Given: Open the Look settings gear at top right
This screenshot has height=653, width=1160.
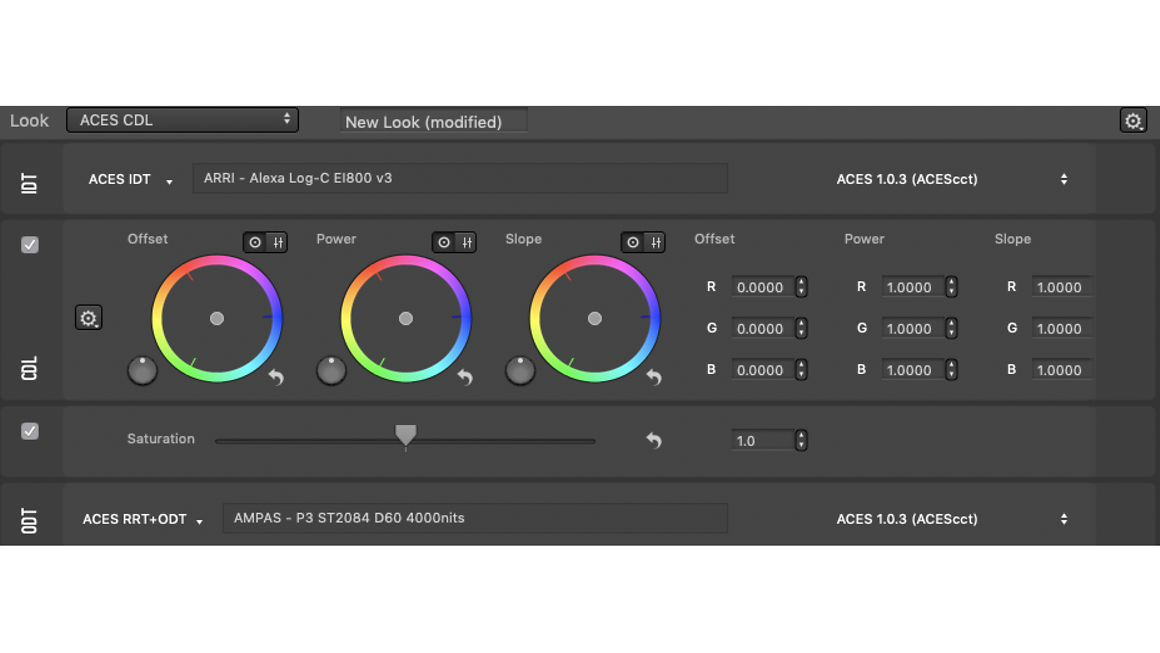Looking at the screenshot, I should click(1133, 121).
